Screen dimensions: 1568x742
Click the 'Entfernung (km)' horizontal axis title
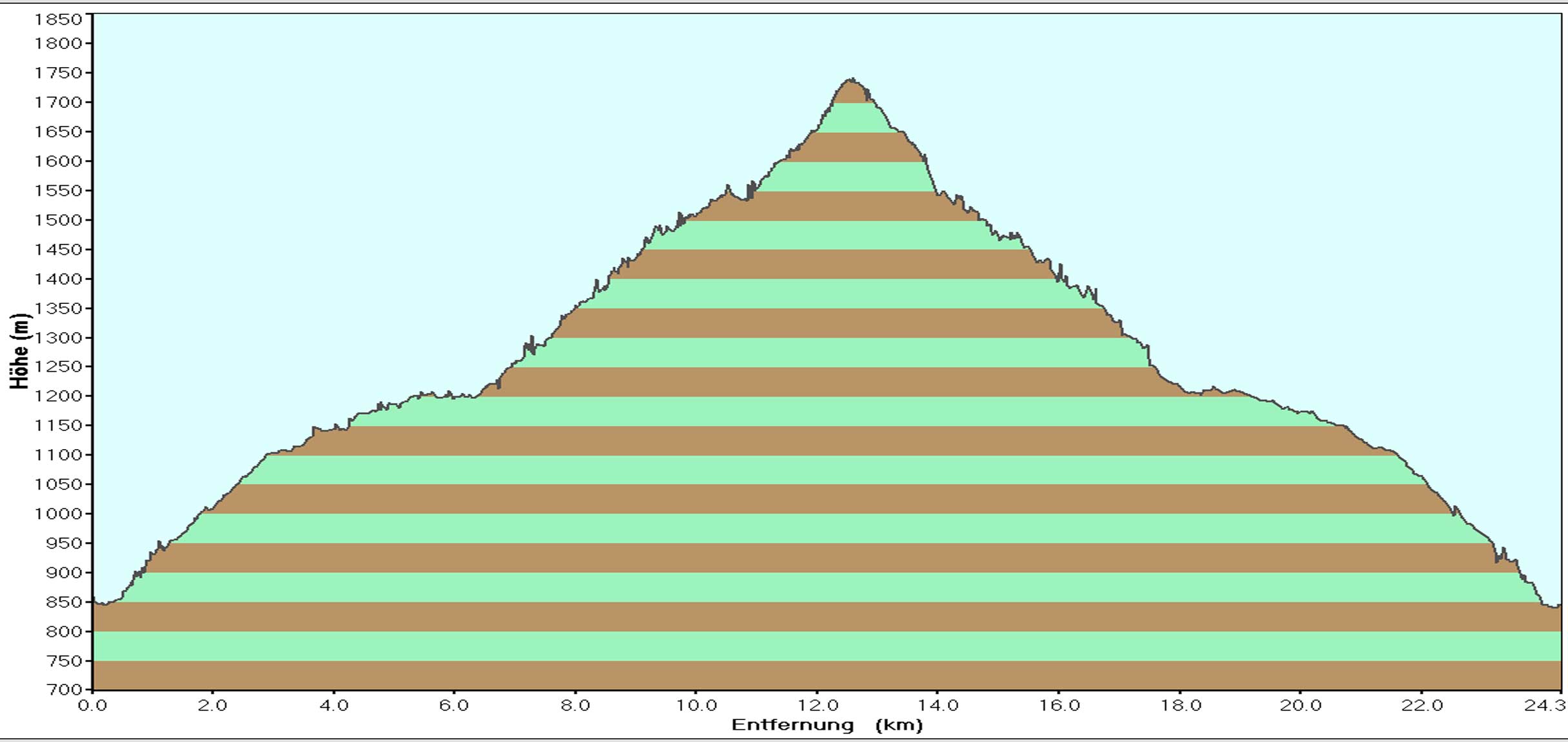click(x=827, y=725)
